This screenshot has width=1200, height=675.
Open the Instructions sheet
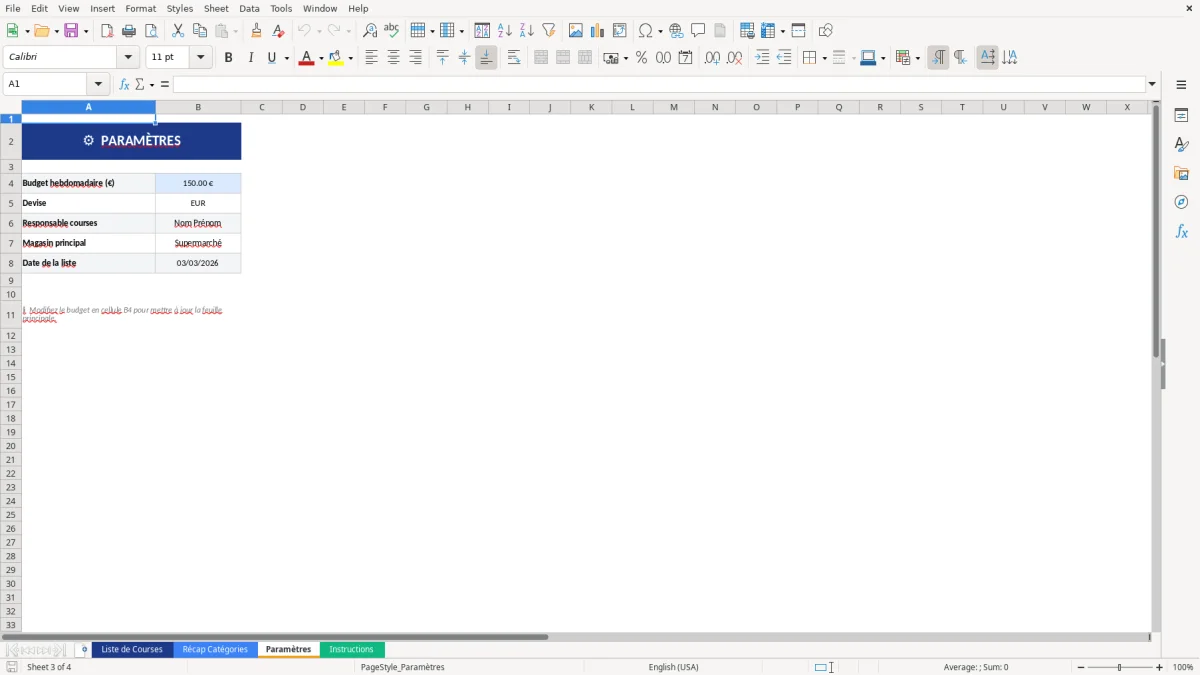[352, 649]
